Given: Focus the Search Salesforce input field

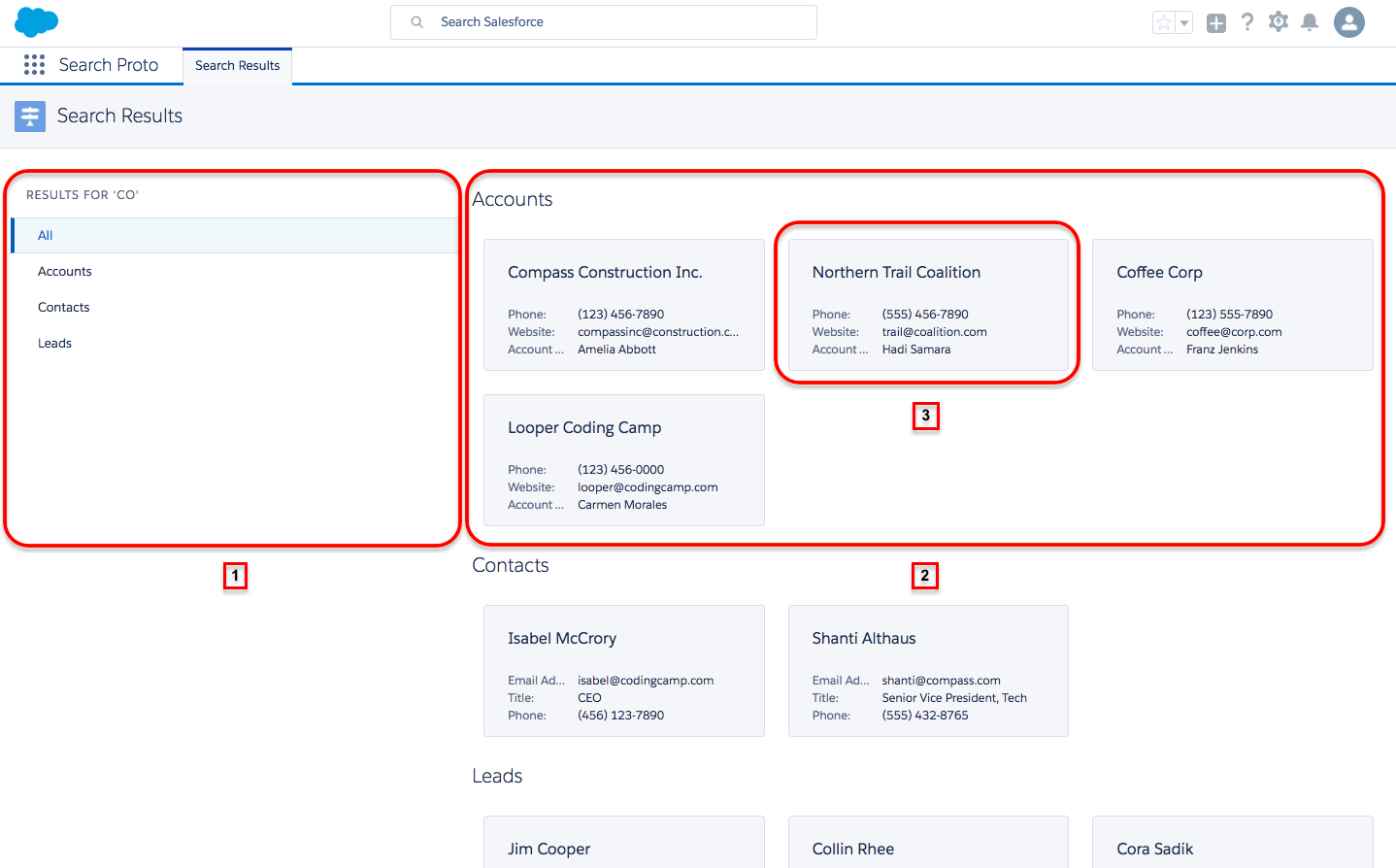Looking at the screenshot, I should (604, 22).
